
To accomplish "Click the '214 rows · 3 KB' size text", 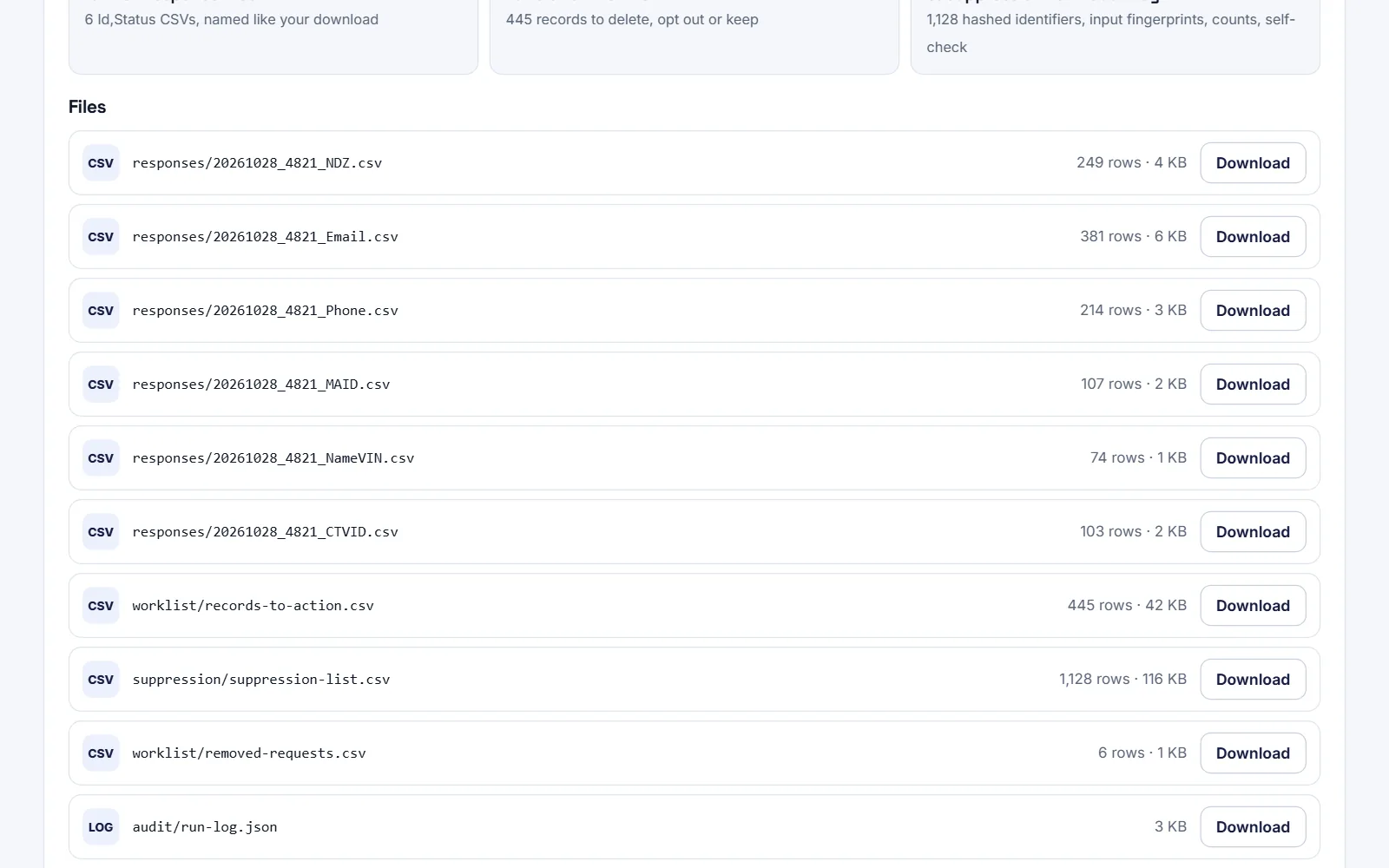I will [1133, 310].
